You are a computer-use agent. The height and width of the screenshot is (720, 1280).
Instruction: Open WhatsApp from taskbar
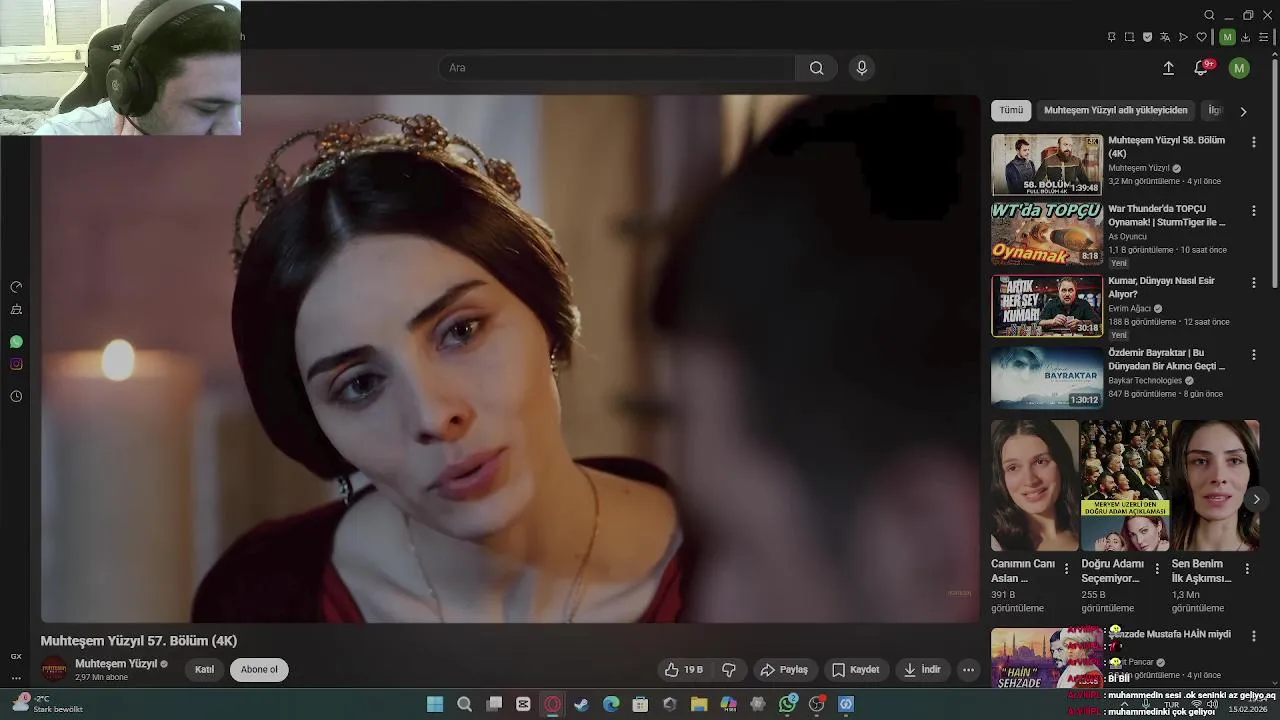788,705
